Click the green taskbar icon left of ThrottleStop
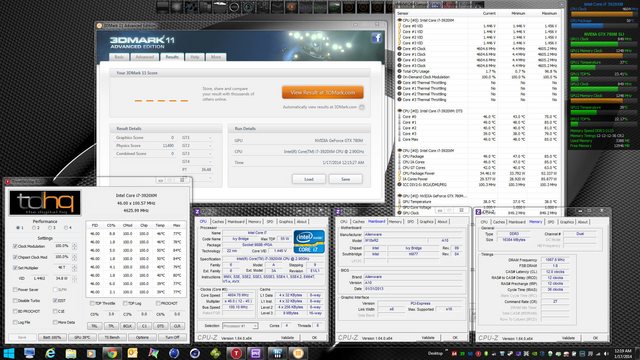Viewport: 640px width, 360px height. click(x=215, y=353)
